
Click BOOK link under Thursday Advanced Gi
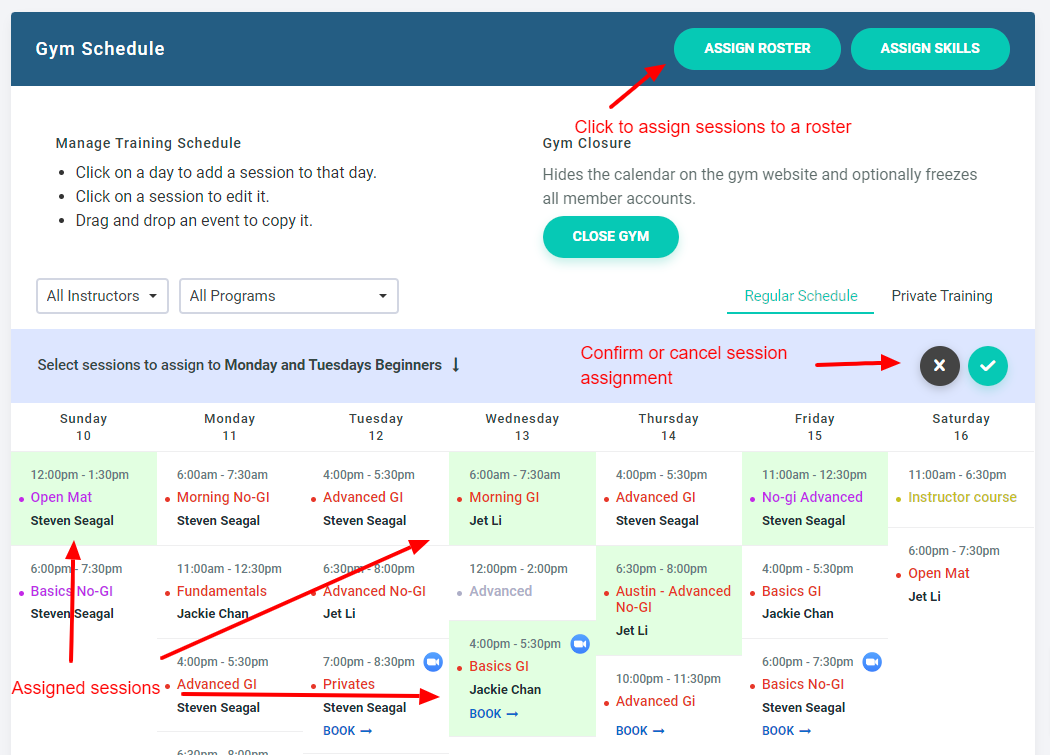[640, 731]
